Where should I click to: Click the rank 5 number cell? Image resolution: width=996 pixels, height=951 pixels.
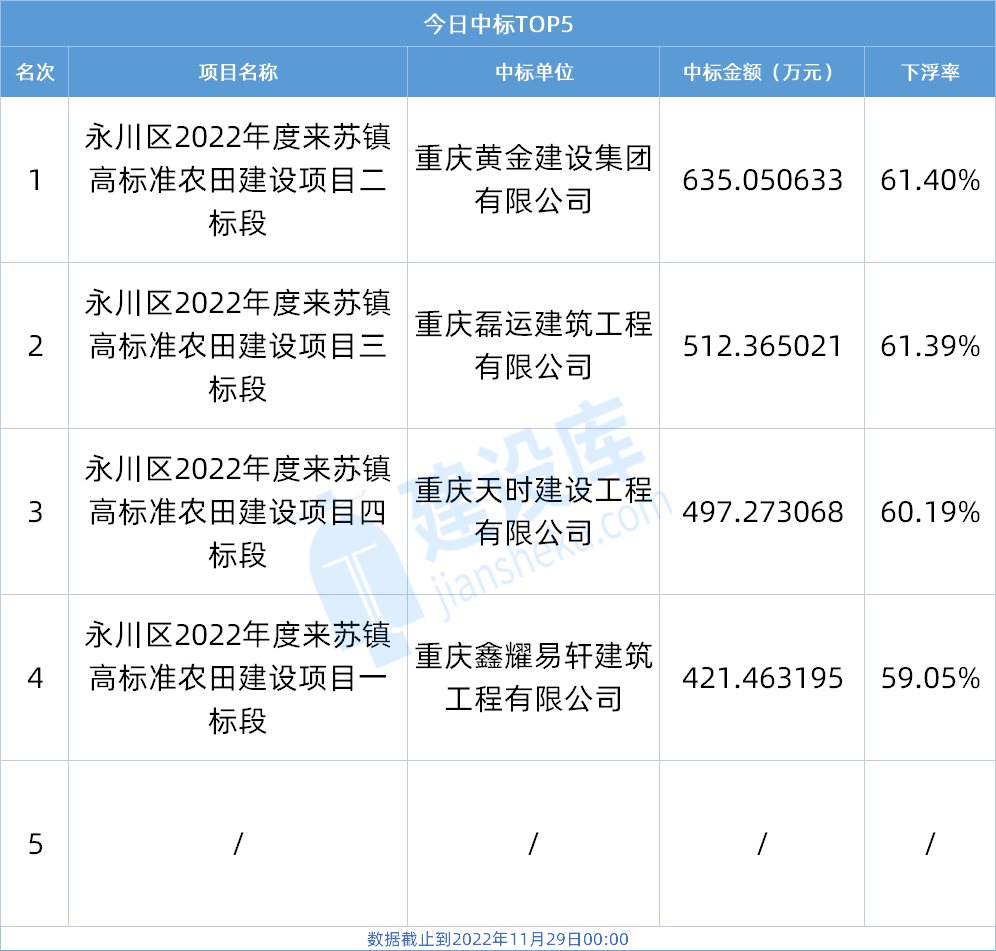coord(36,844)
